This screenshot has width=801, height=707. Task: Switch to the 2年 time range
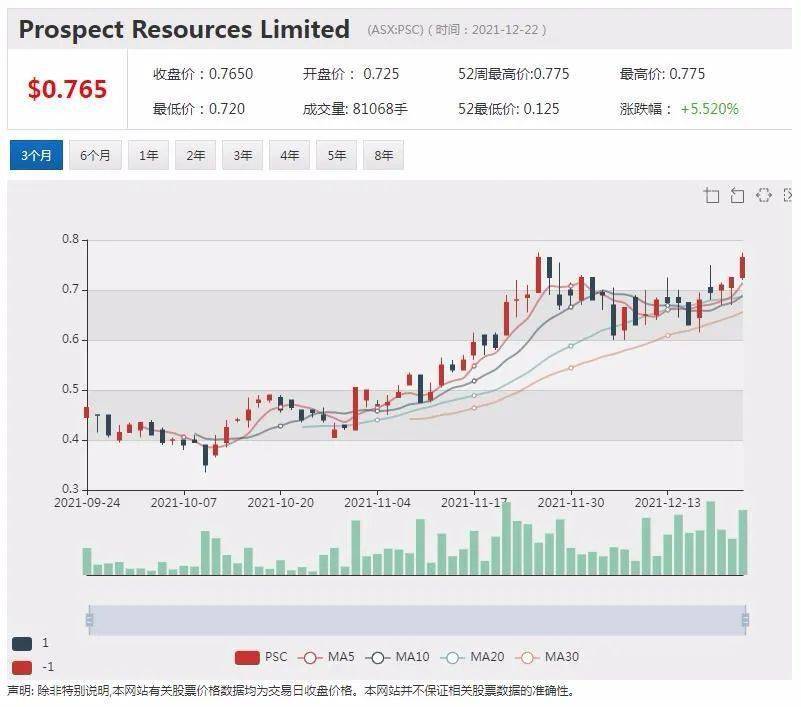195,155
